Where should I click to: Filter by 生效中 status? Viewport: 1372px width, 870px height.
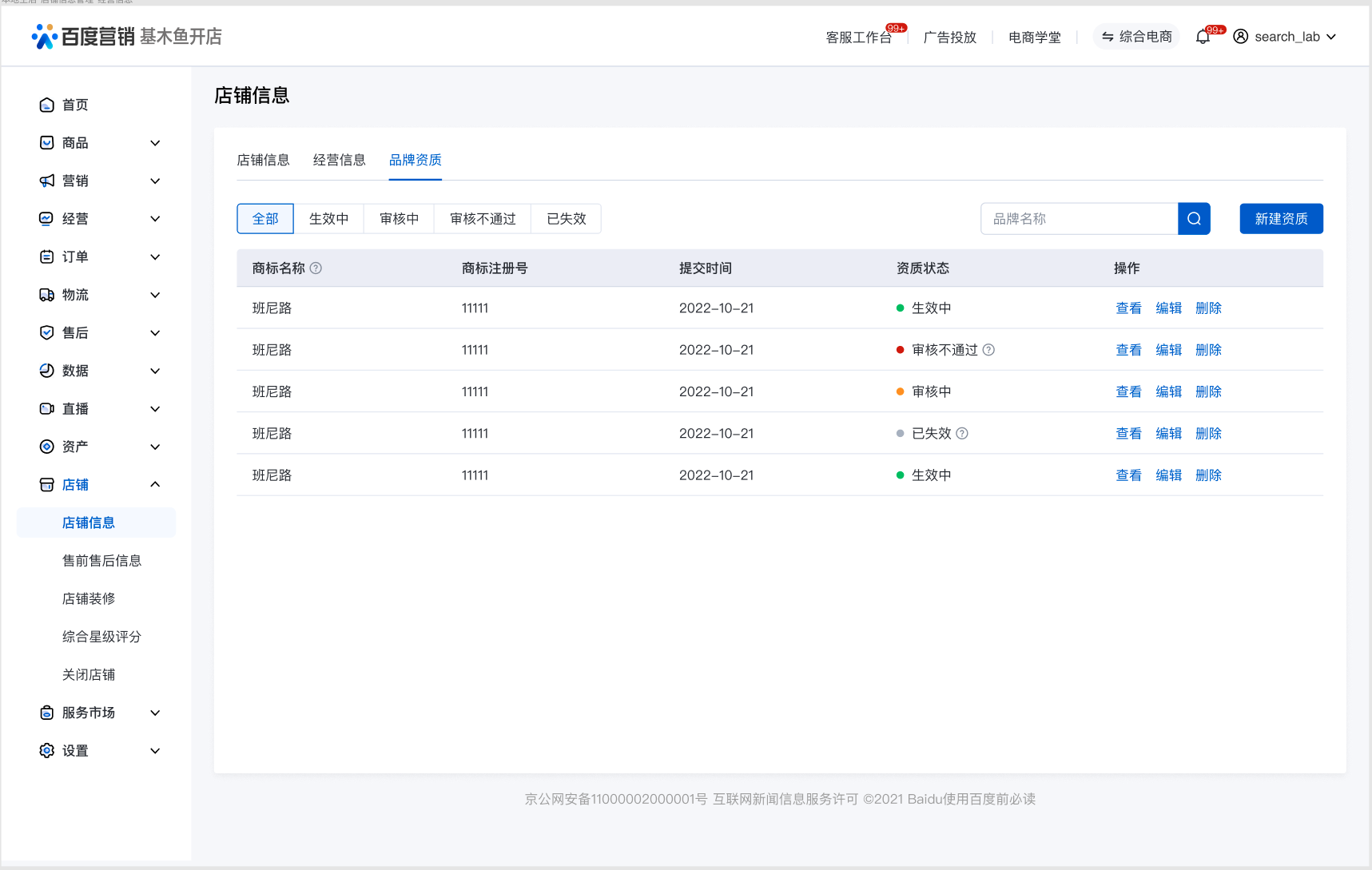(x=328, y=219)
